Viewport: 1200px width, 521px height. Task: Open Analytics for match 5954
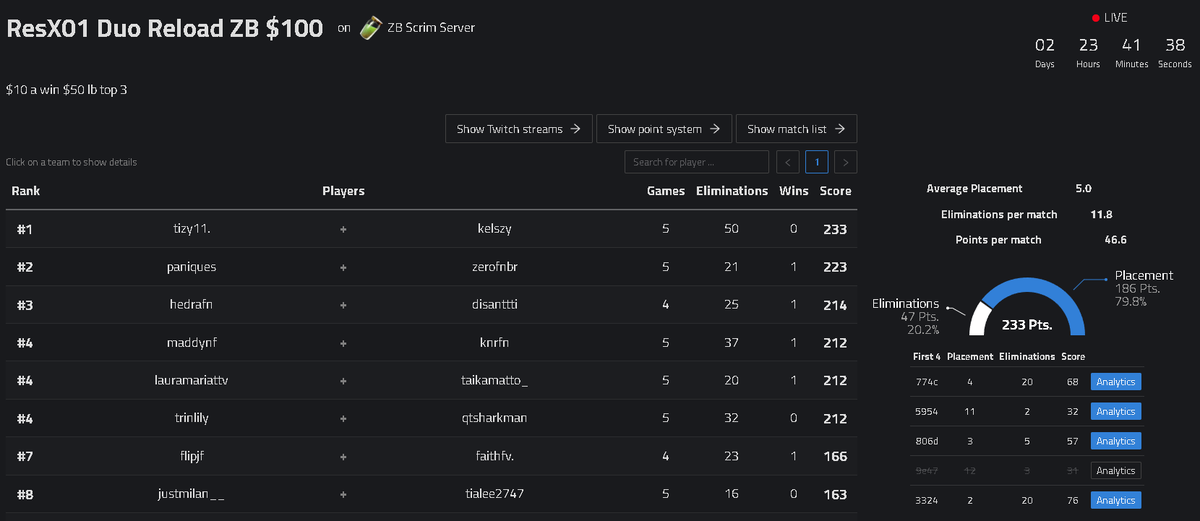coord(1116,411)
